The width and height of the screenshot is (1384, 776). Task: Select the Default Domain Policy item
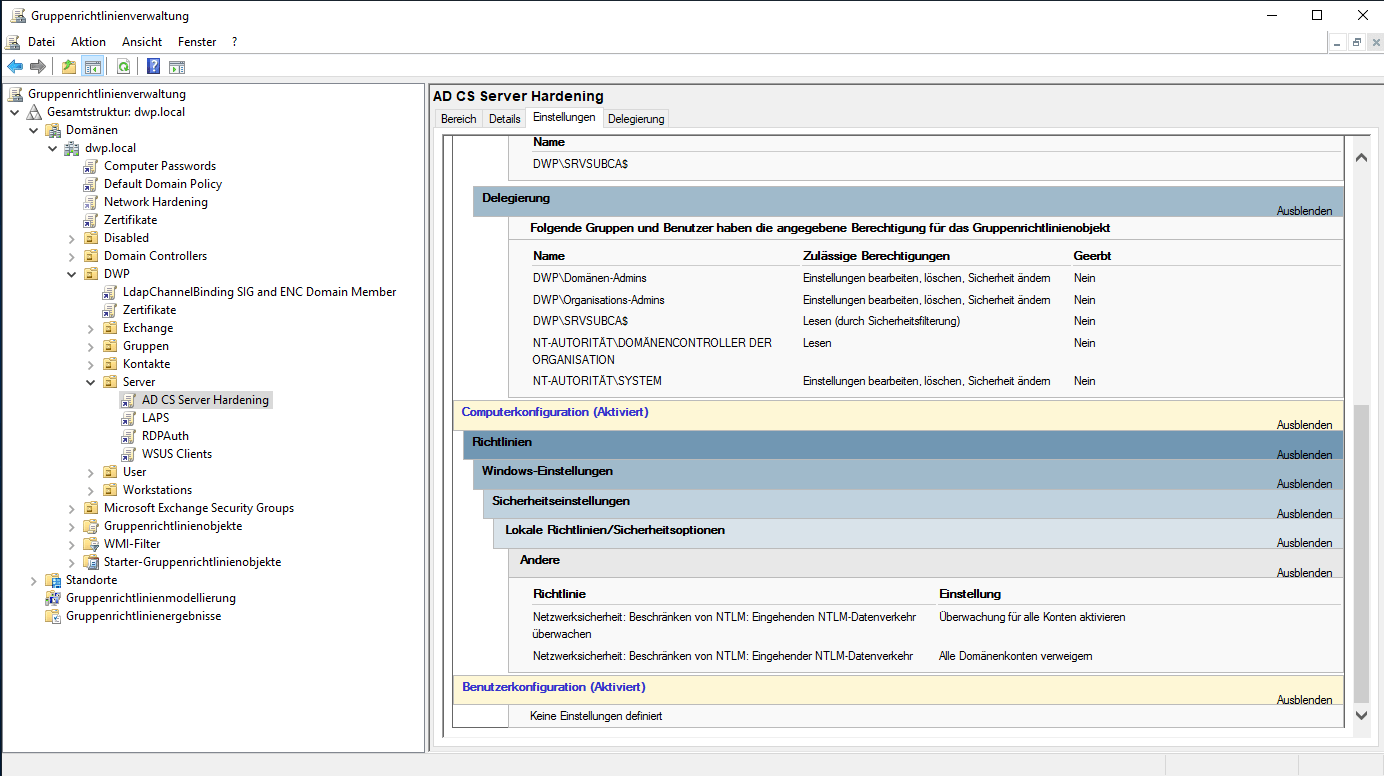click(x=162, y=184)
